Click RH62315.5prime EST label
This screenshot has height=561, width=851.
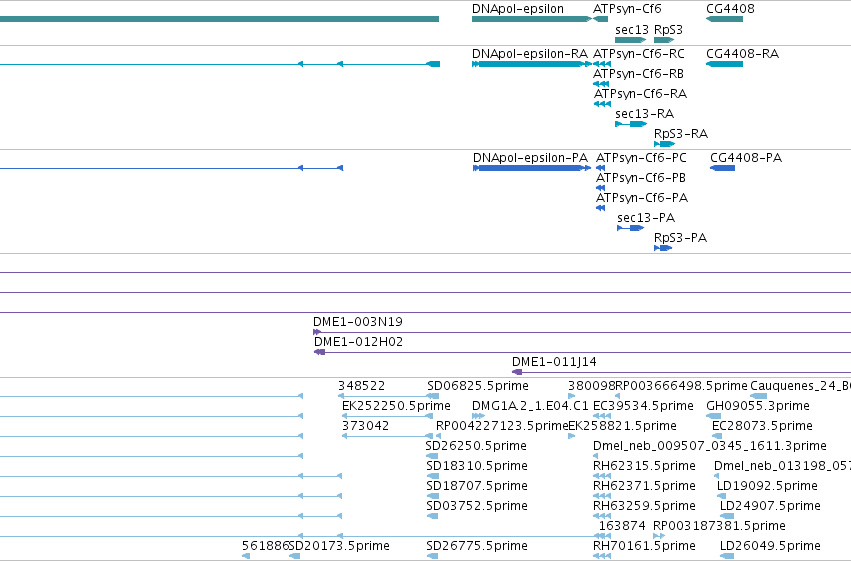(x=644, y=466)
